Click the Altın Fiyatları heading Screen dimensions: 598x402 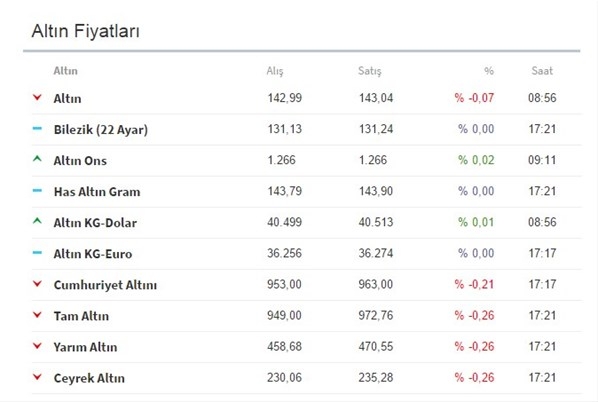click(x=85, y=31)
